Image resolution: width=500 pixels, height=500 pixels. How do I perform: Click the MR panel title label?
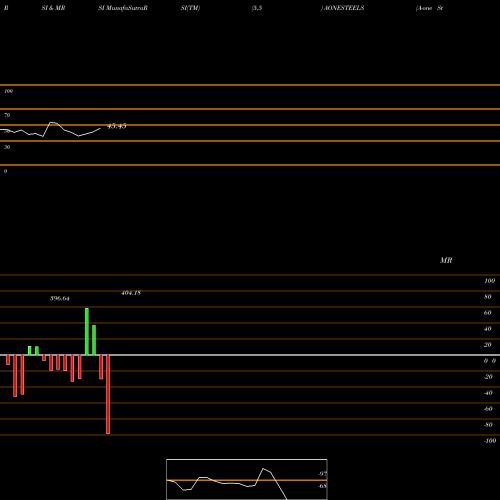[446, 260]
